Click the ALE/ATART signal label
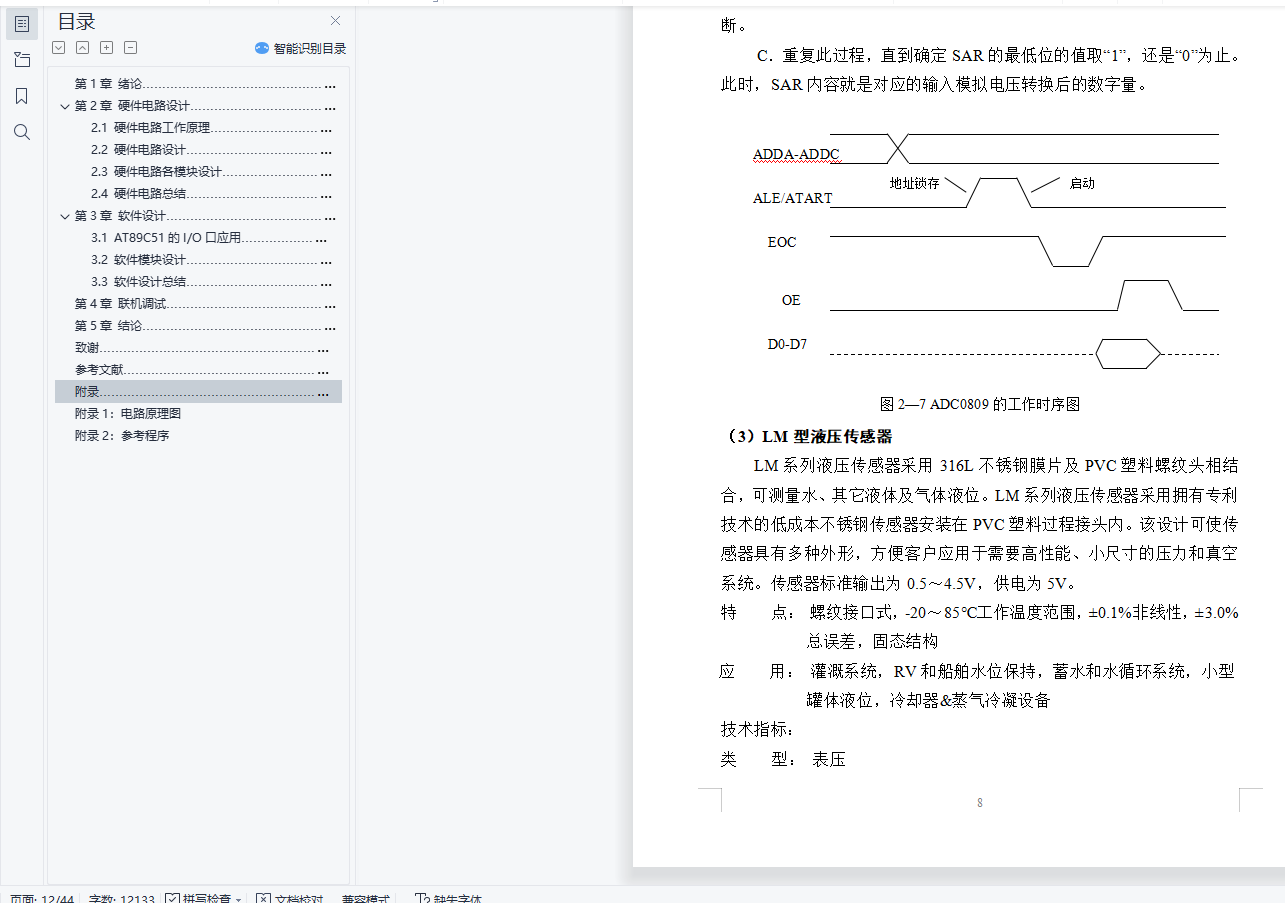The height and width of the screenshot is (903, 1285). (792, 198)
